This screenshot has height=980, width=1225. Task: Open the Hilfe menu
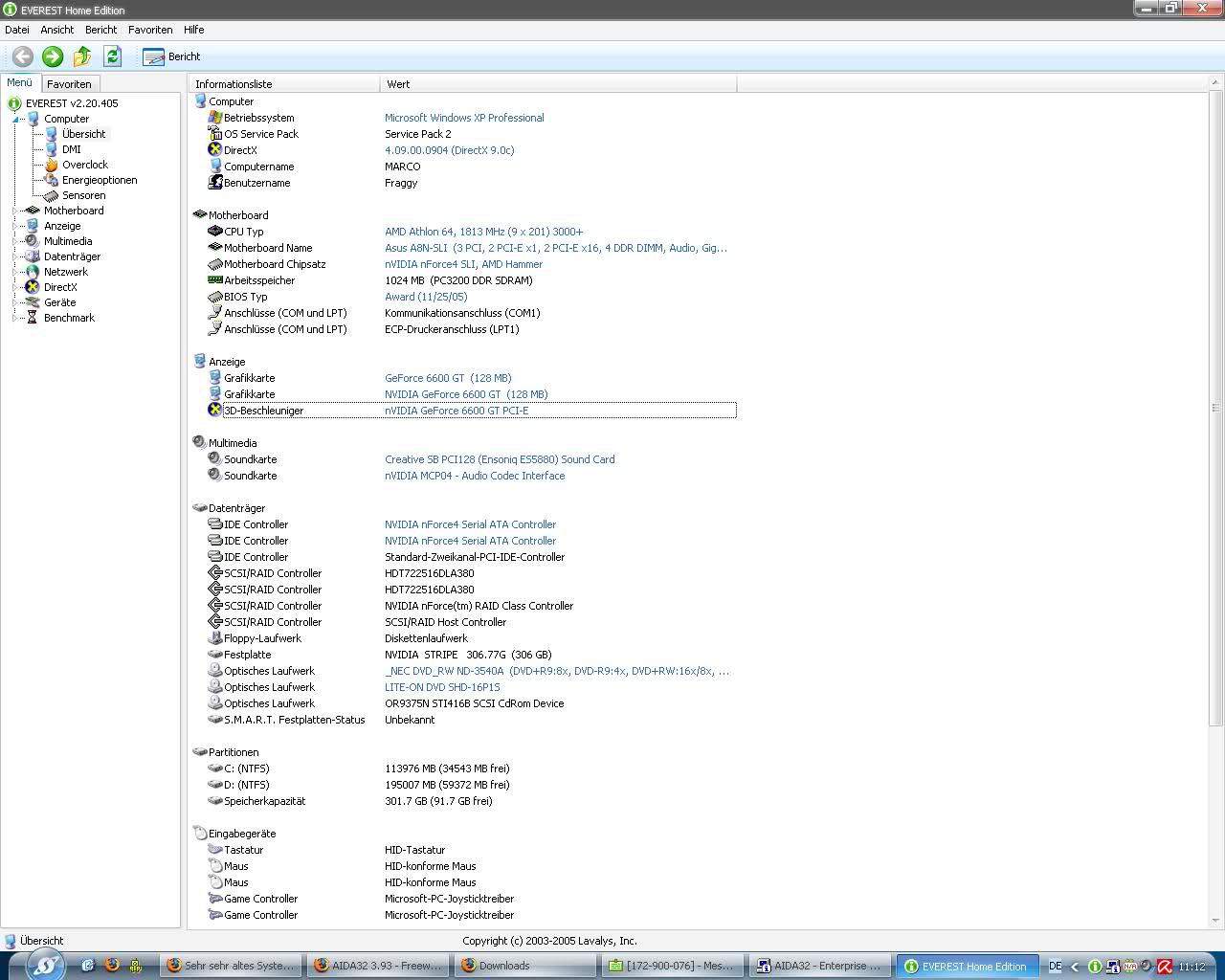[x=194, y=30]
